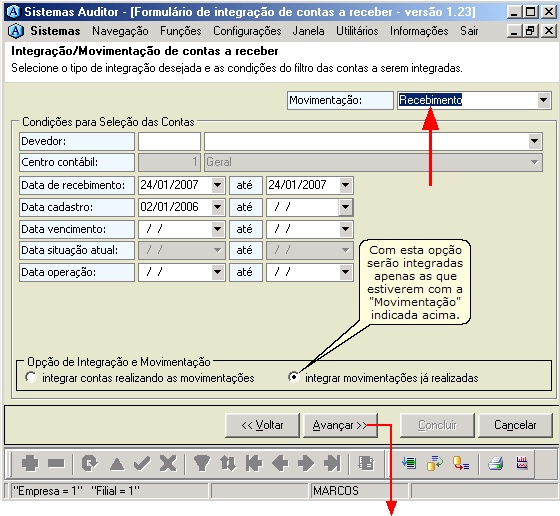Open the chart report icon in the toolbar
Screen dimensions: 560x516
[x=522, y=463]
